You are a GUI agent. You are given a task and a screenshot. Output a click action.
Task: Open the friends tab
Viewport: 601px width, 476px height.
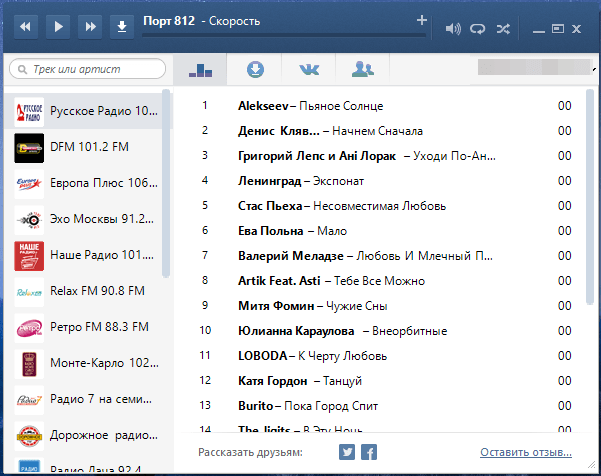coord(363,69)
